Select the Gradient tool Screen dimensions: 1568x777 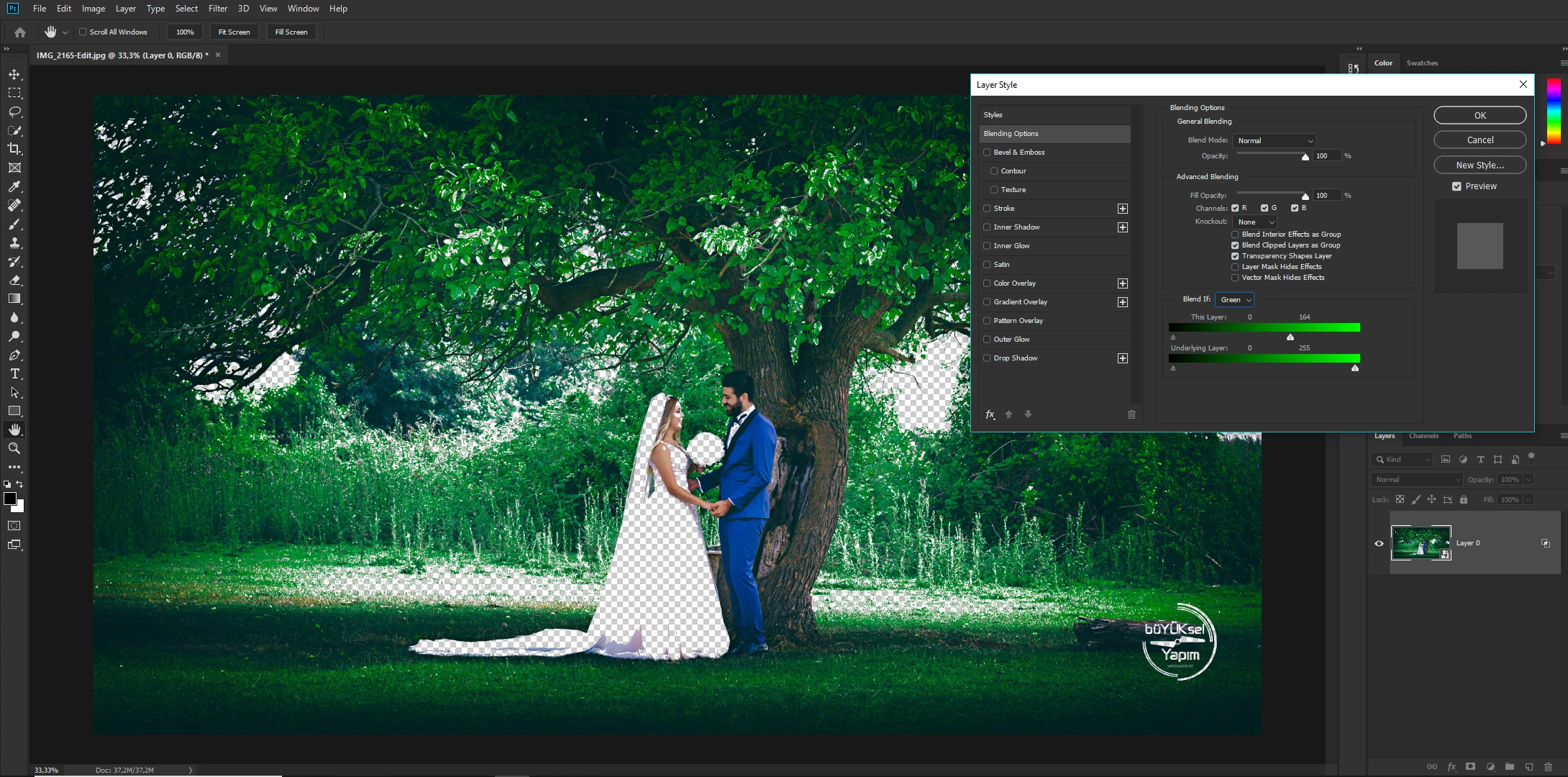(x=14, y=299)
